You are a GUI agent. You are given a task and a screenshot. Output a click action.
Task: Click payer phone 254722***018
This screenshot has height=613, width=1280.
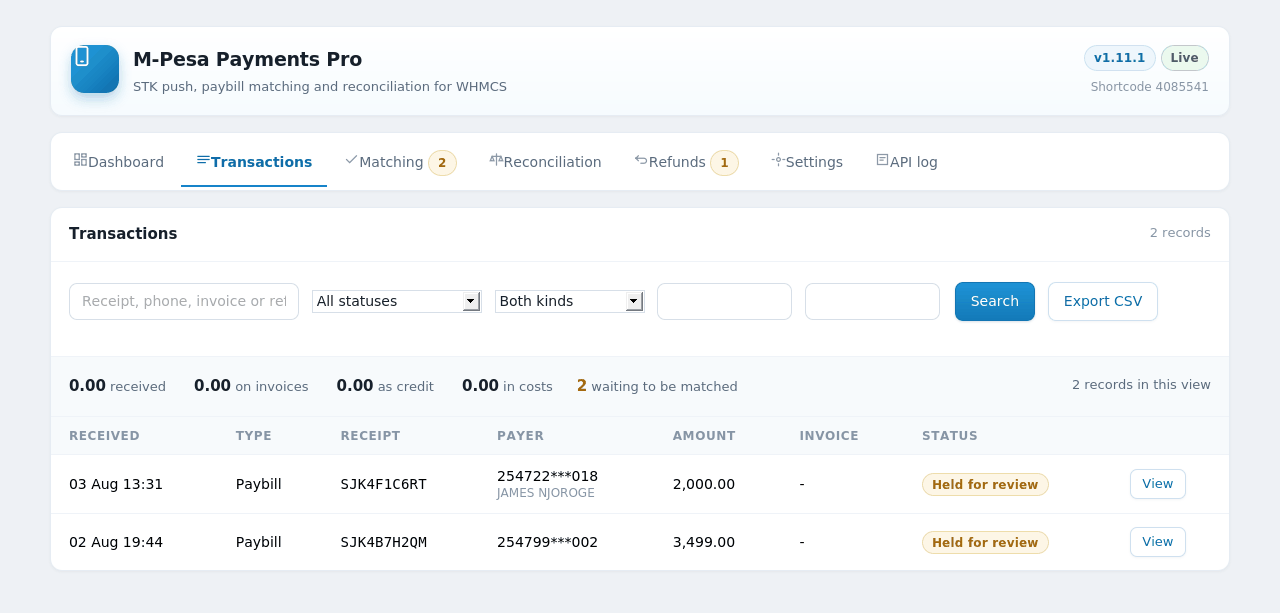point(547,476)
